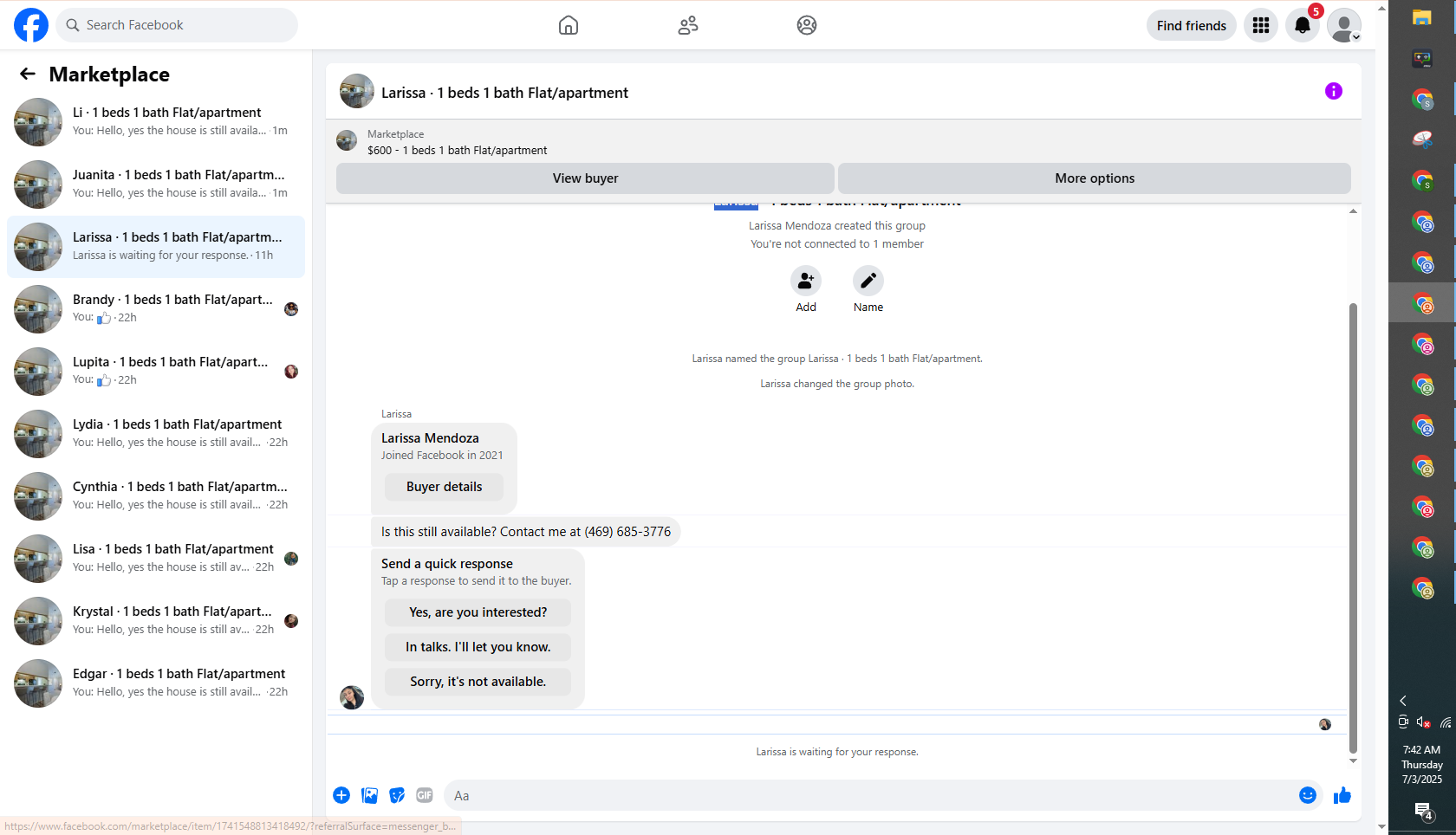1456x835 pixels.
Task: Open File Explorer from the taskbar
Action: 1422,18
